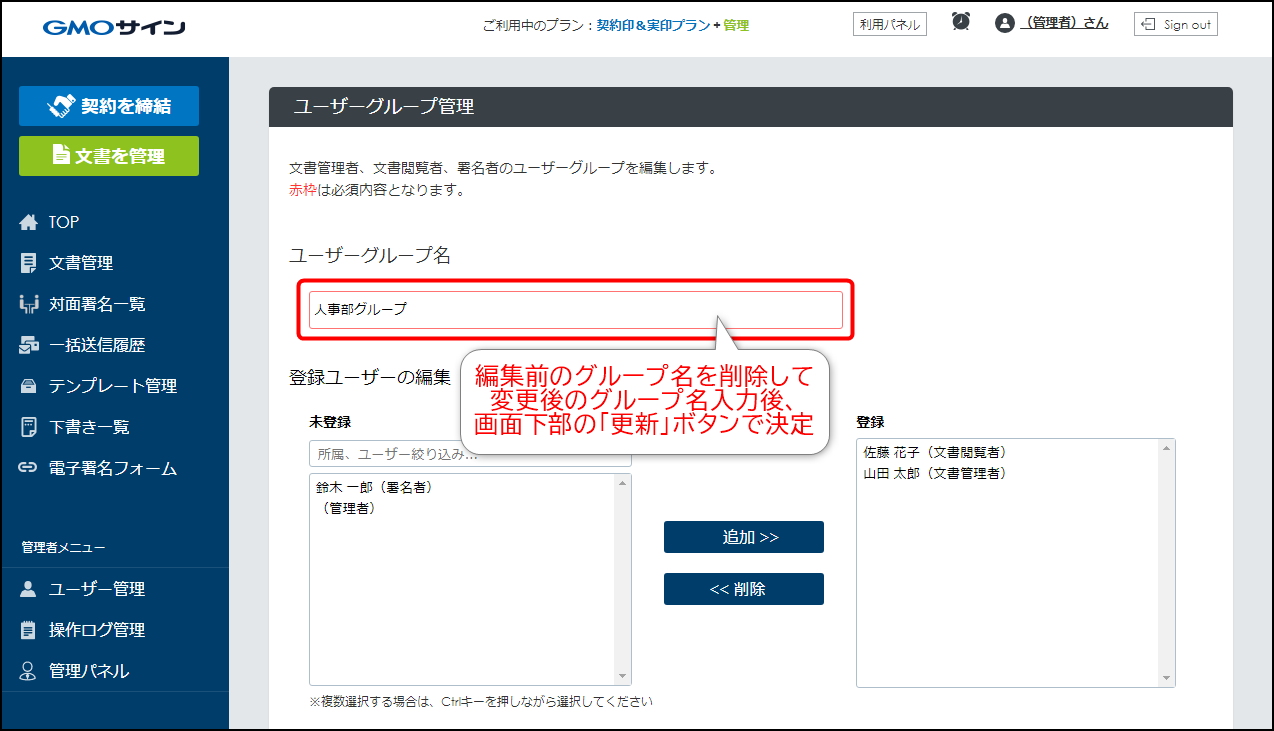Click the Sign out button
The height and width of the screenshot is (731, 1274).
[x=1175, y=24]
